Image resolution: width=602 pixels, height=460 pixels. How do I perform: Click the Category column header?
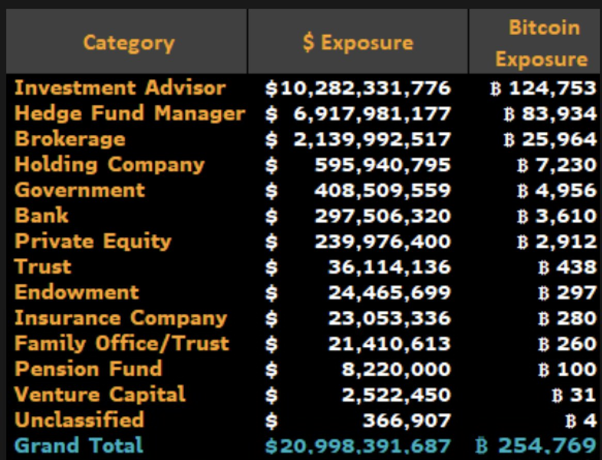tap(128, 42)
